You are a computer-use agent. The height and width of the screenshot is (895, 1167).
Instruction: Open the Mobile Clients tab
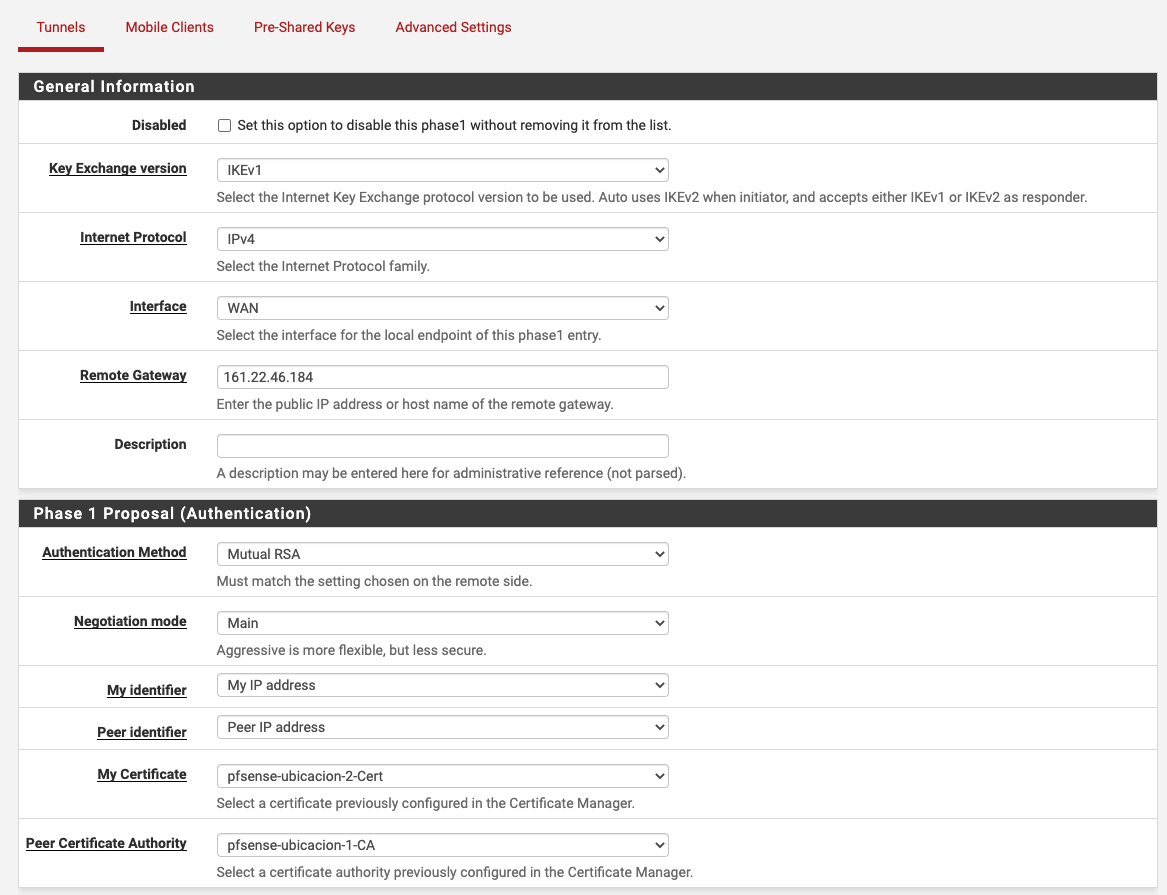(170, 28)
